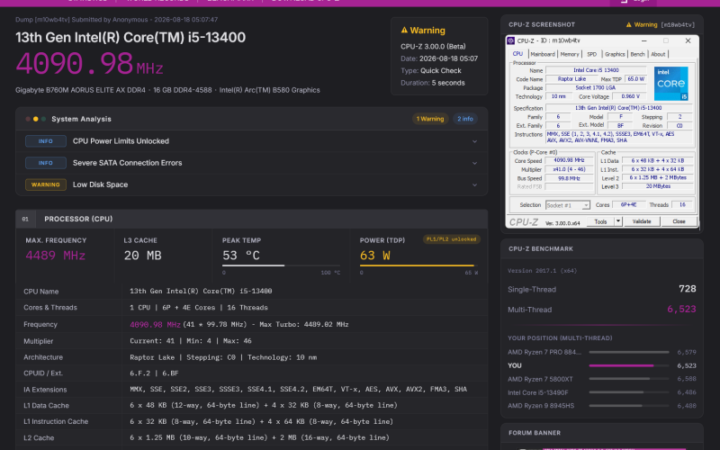Click the magenta 4090.98 MHz in Frequency row
The height and width of the screenshot is (450, 720).
[155, 325]
